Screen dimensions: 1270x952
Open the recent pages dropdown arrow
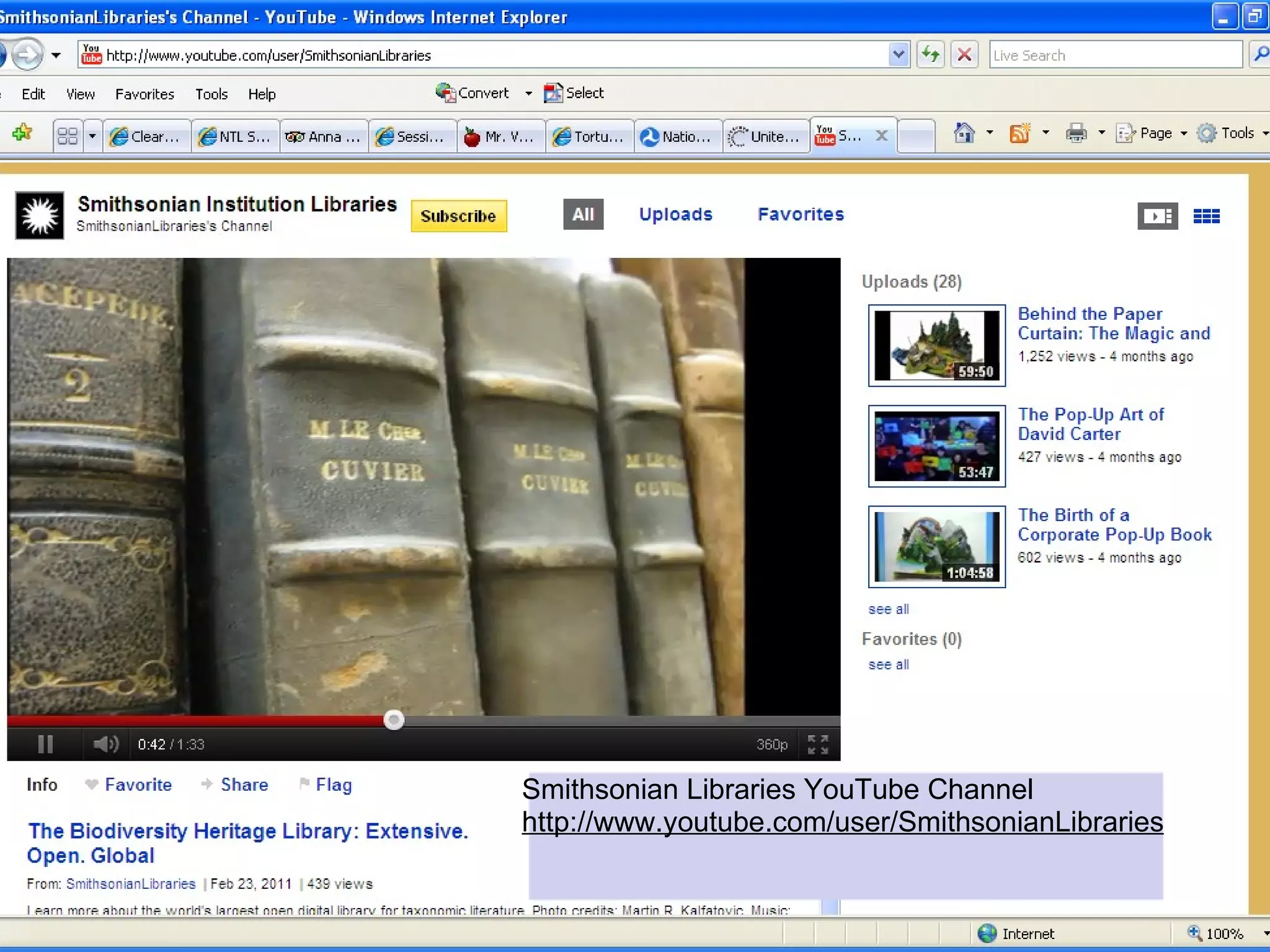[x=56, y=55]
